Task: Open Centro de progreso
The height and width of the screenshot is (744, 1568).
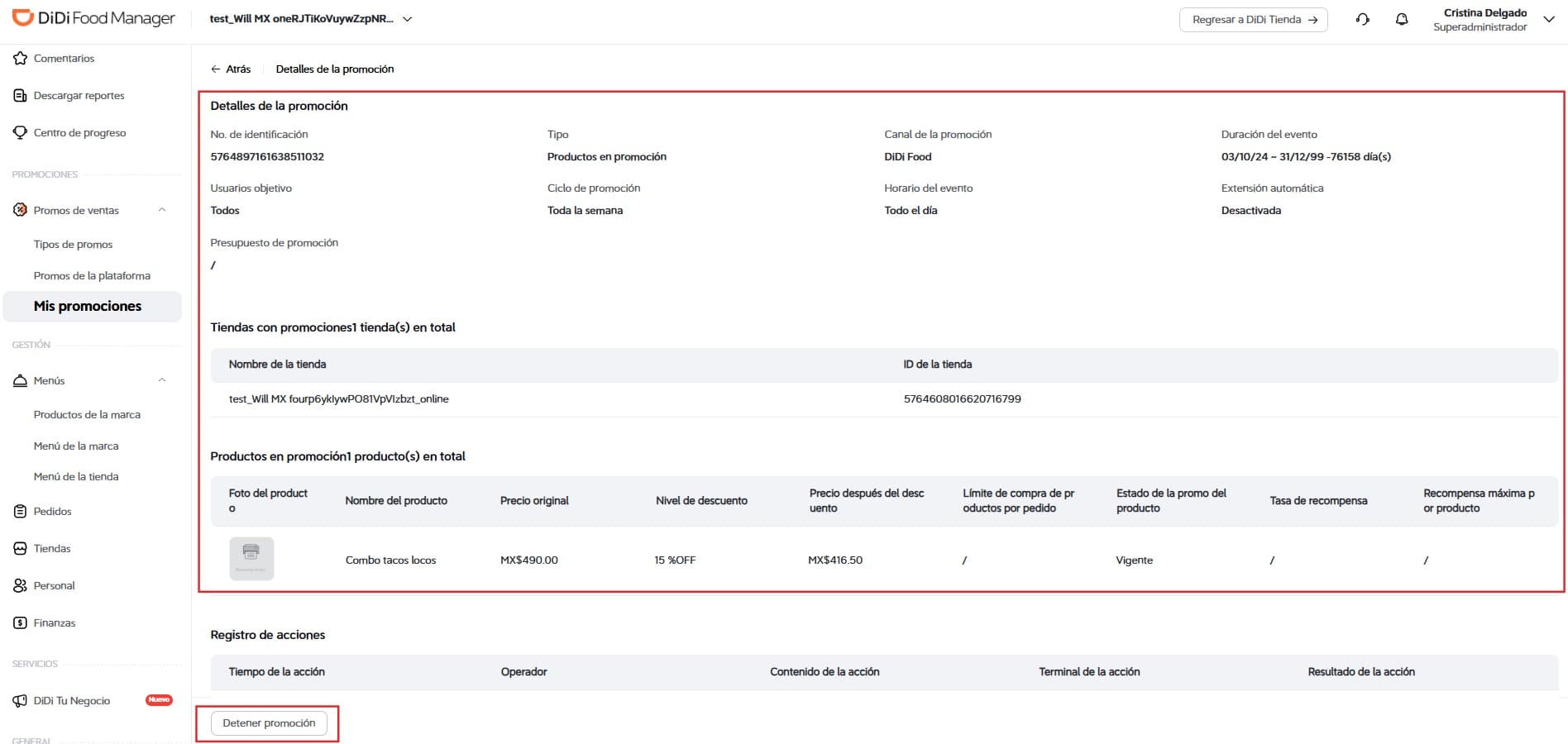Action: pos(79,132)
